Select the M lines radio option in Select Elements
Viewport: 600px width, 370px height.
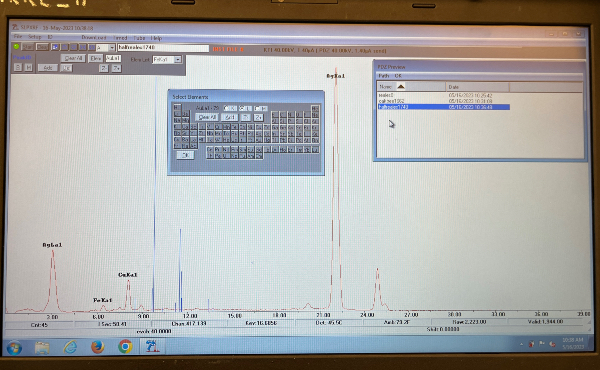(x=261, y=108)
